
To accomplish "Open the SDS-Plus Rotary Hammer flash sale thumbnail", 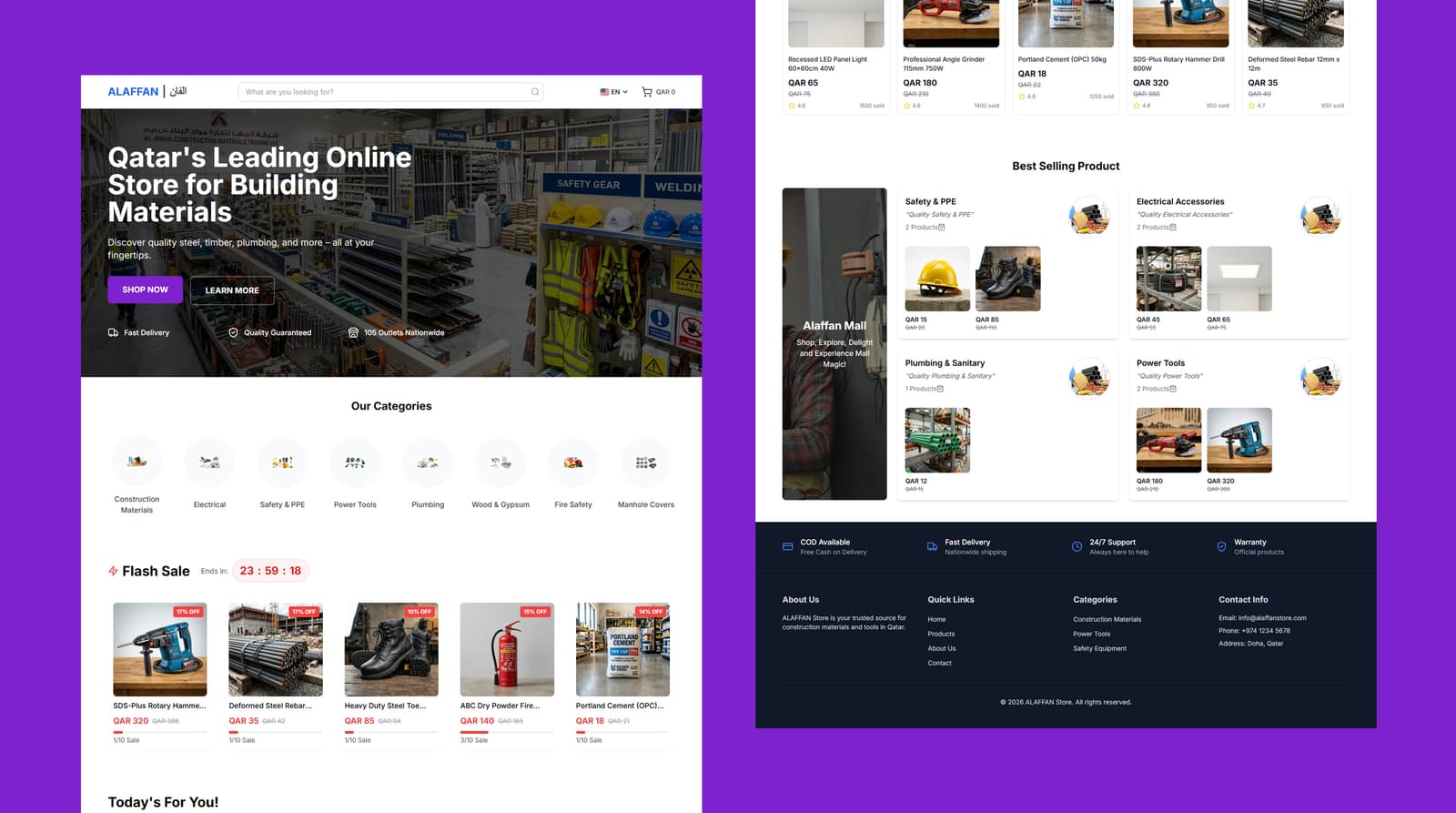I will [160, 649].
